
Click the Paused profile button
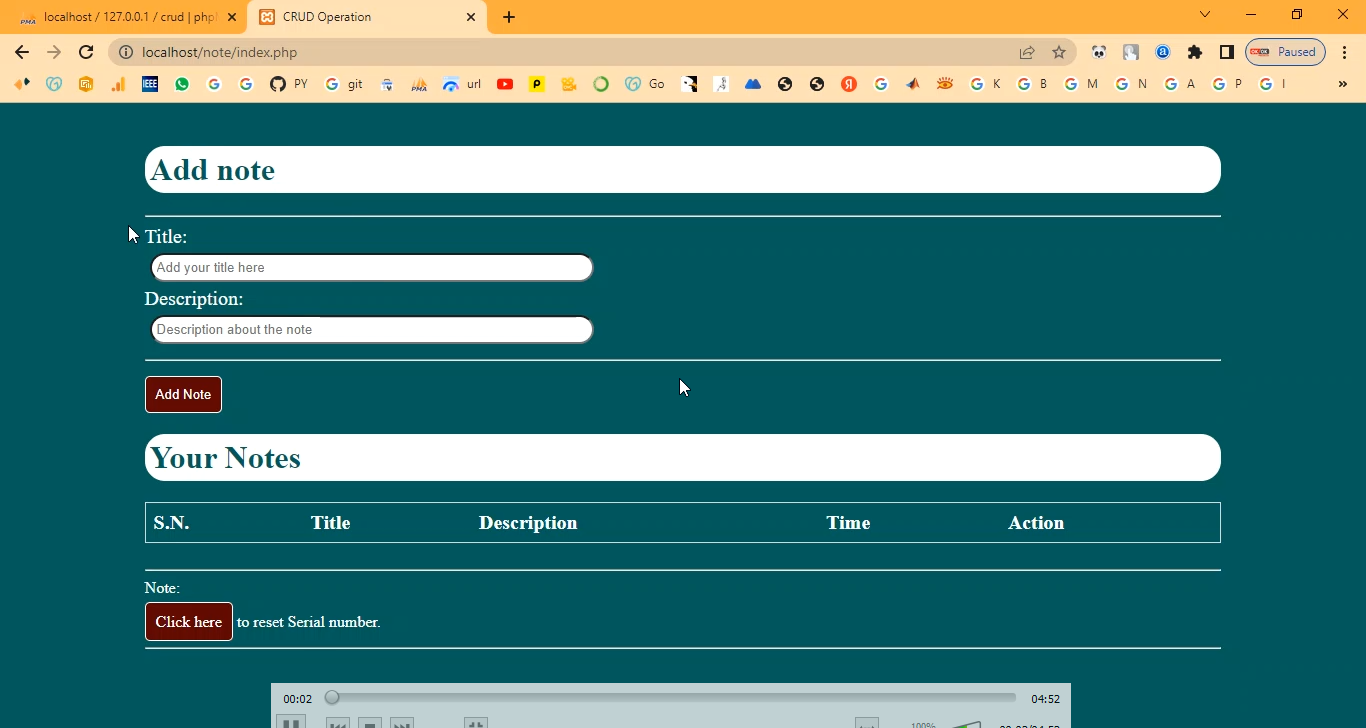coord(1285,52)
